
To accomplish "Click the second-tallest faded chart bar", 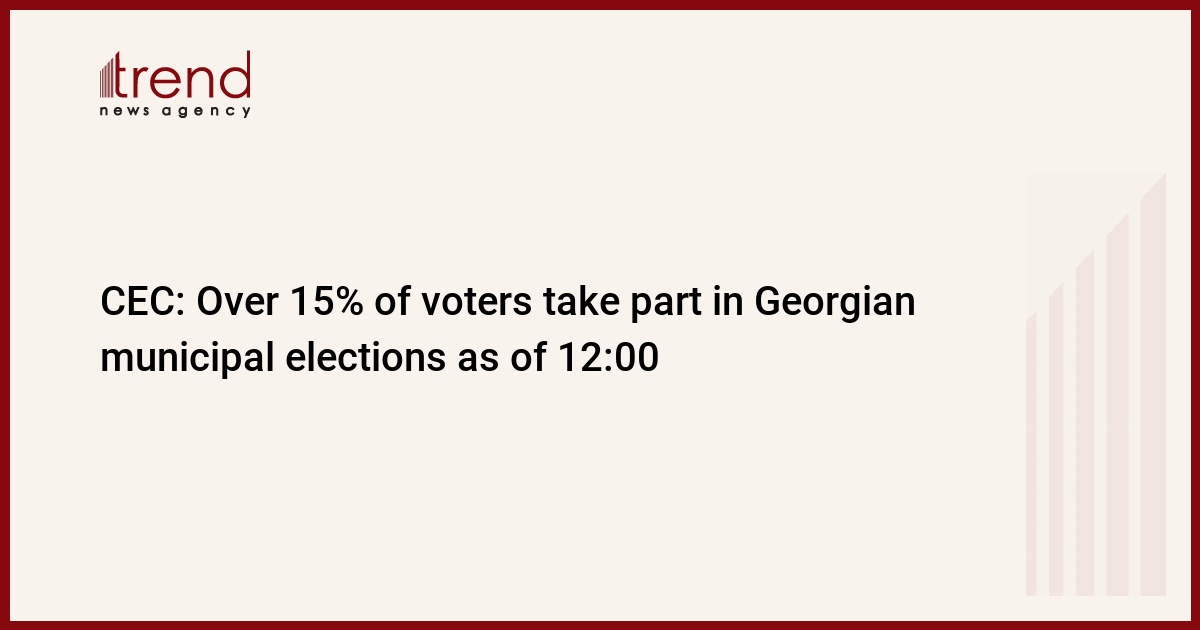I will click(x=1117, y=405).
